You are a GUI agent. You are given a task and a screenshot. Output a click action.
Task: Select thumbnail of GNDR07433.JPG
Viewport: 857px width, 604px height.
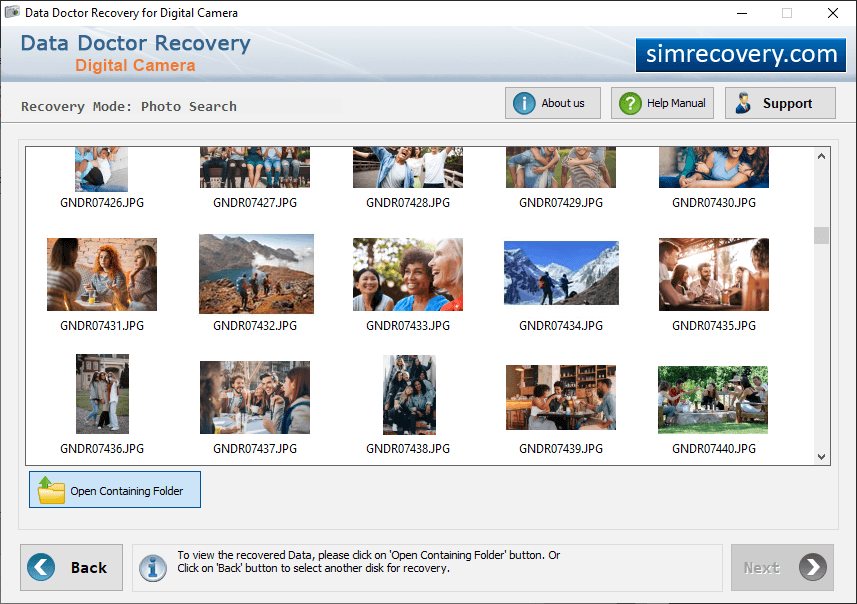point(408,274)
